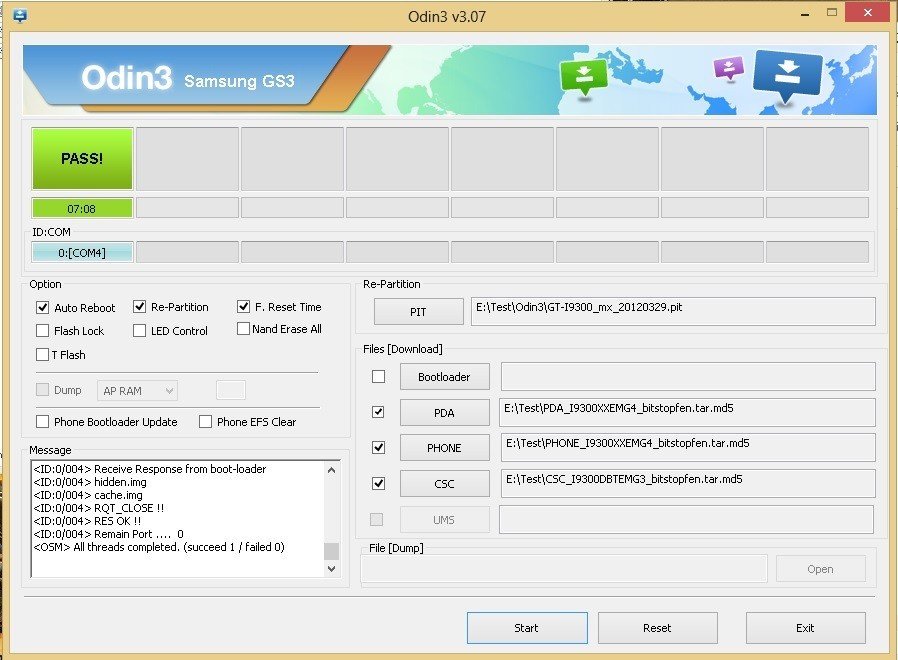This screenshot has height=660, width=898.
Task: Uncheck the PHONE file checkbox
Action: click(x=378, y=447)
